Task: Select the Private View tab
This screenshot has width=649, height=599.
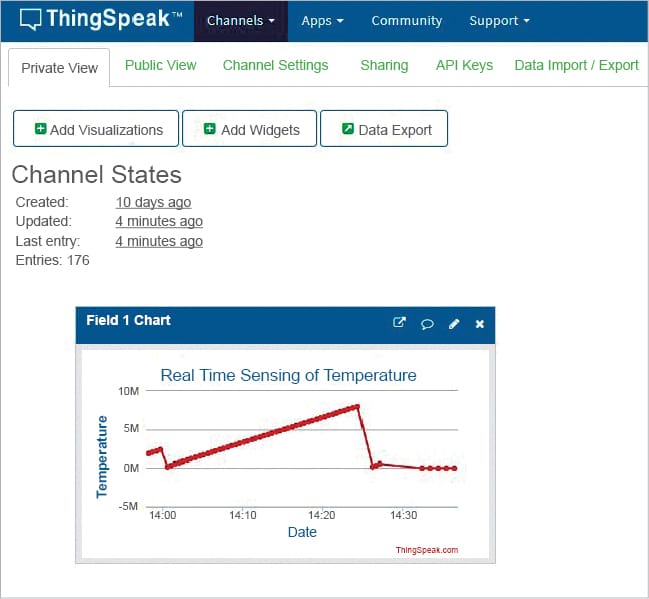Action: click(59, 68)
